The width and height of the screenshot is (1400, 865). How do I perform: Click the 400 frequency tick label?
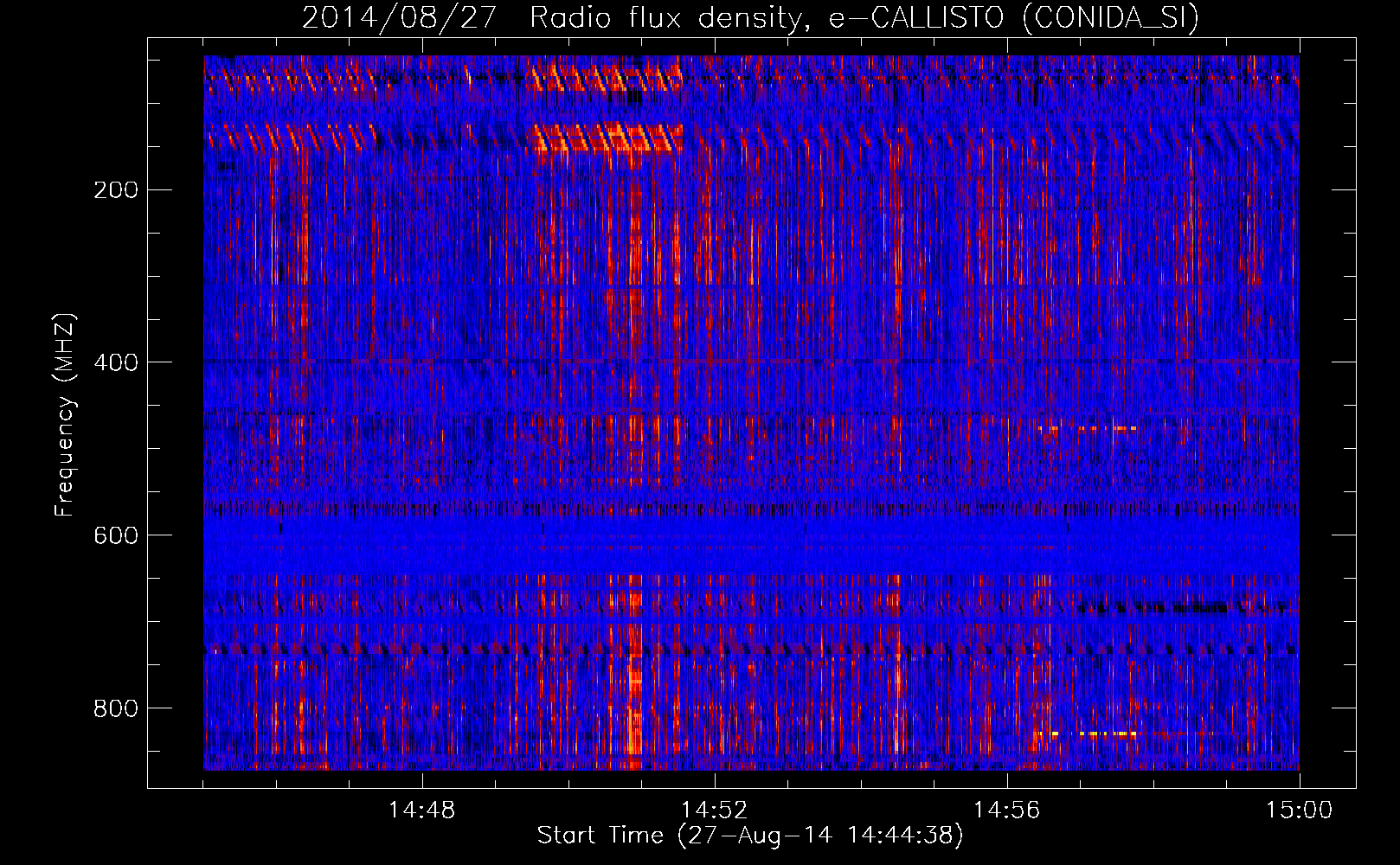point(116,362)
